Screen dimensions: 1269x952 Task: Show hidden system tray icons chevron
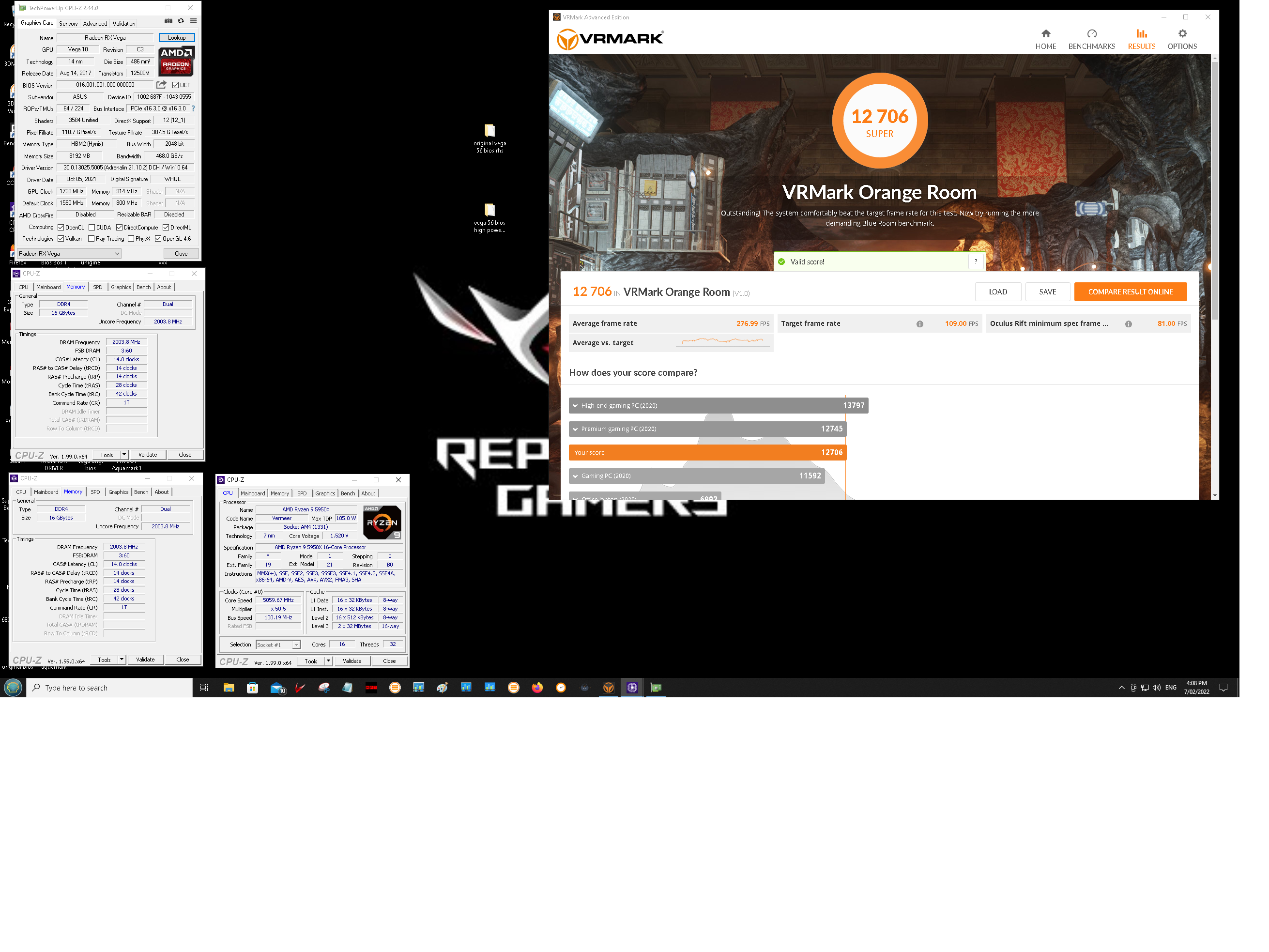1121,688
